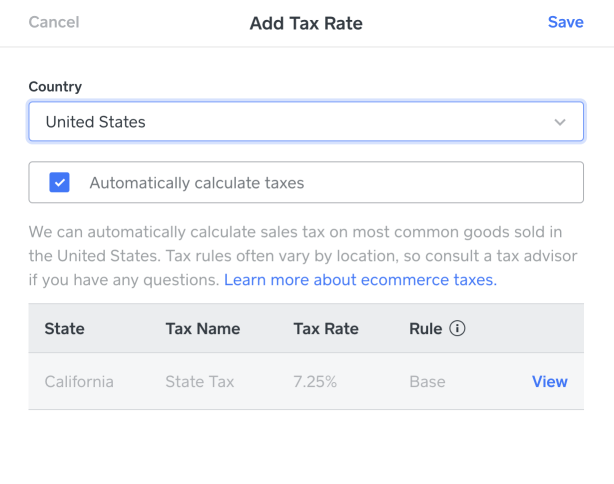Click the State column header
This screenshot has width=614, height=484.
click(x=65, y=328)
